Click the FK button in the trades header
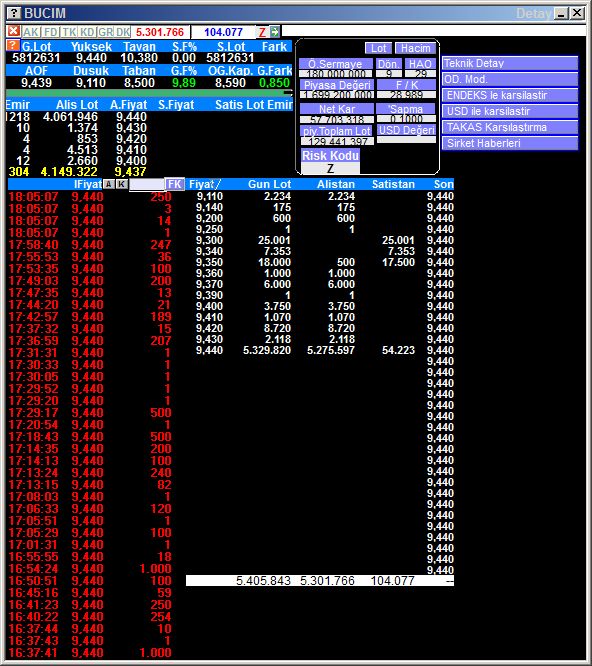This screenshot has height=666, width=592. (175, 184)
